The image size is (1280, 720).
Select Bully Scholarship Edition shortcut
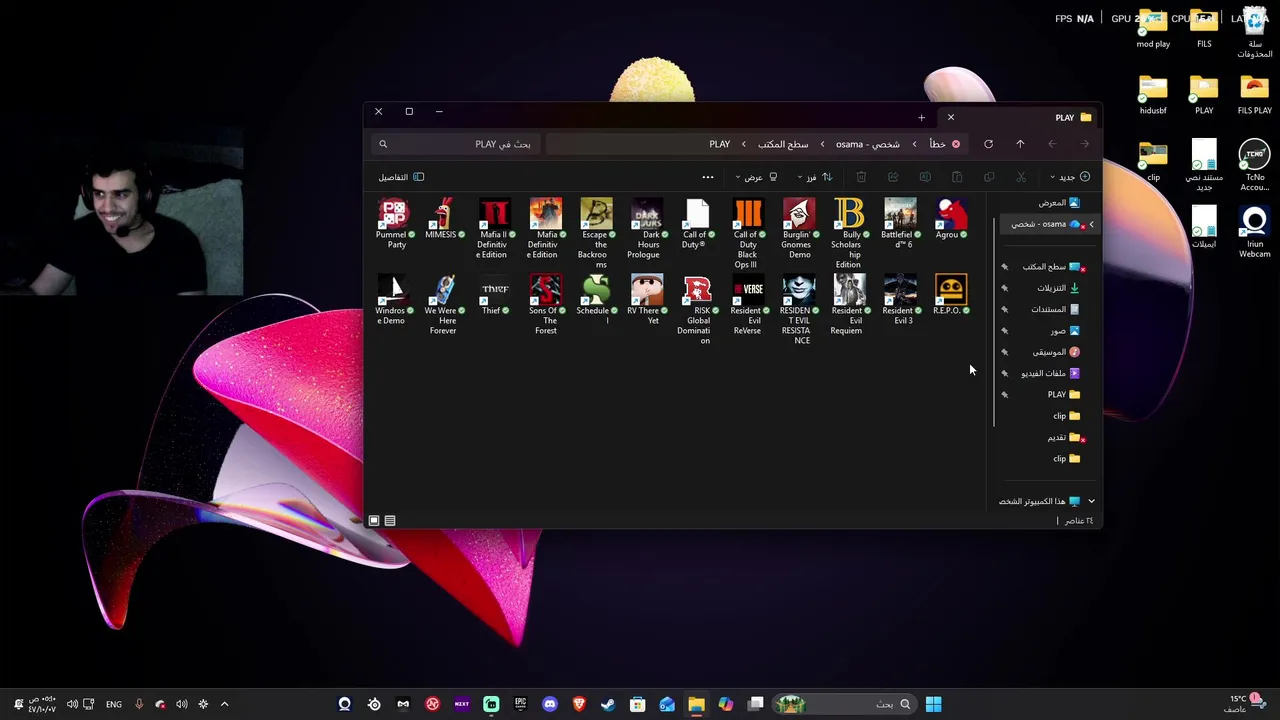click(x=849, y=233)
